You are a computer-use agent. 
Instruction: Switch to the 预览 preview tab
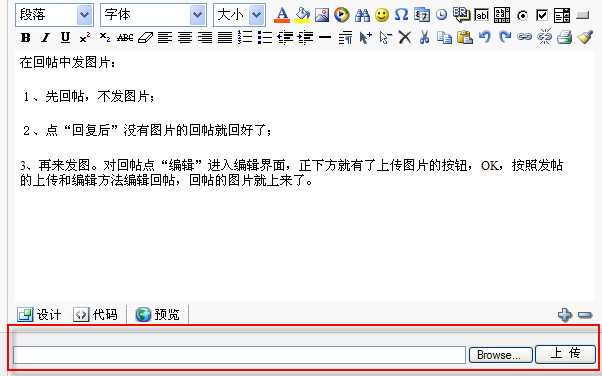coord(158,315)
